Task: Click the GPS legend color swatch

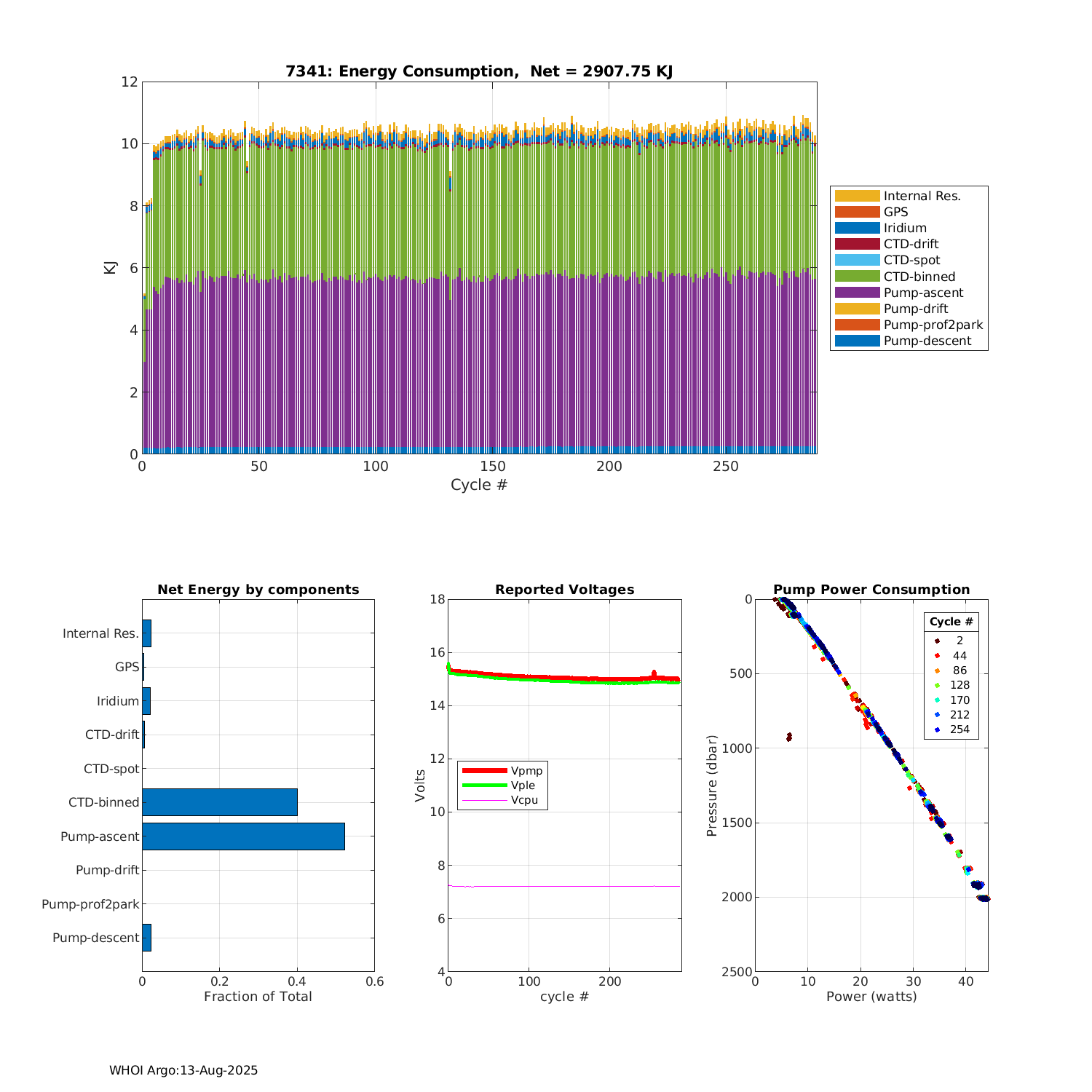Action: click(857, 212)
